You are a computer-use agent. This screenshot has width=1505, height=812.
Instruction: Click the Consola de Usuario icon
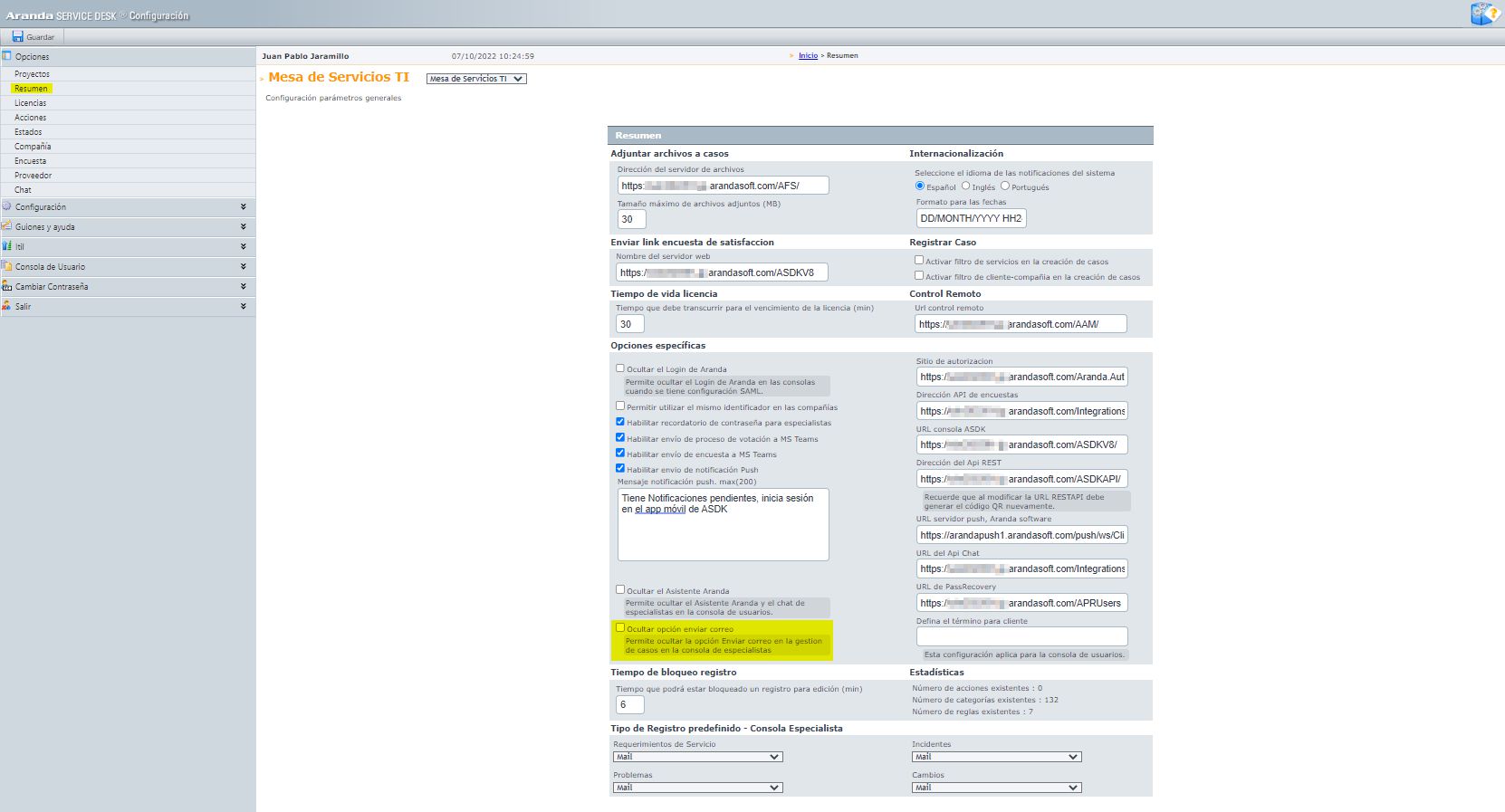(x=7, y=266)
